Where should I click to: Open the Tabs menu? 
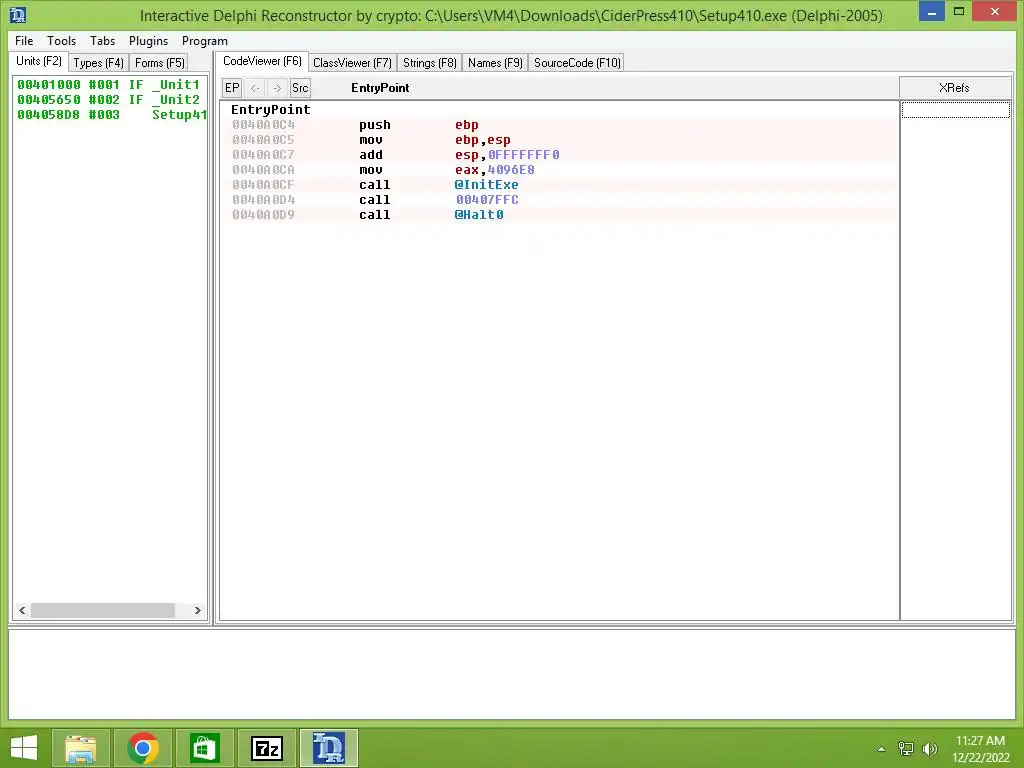[x=103, y=40]
